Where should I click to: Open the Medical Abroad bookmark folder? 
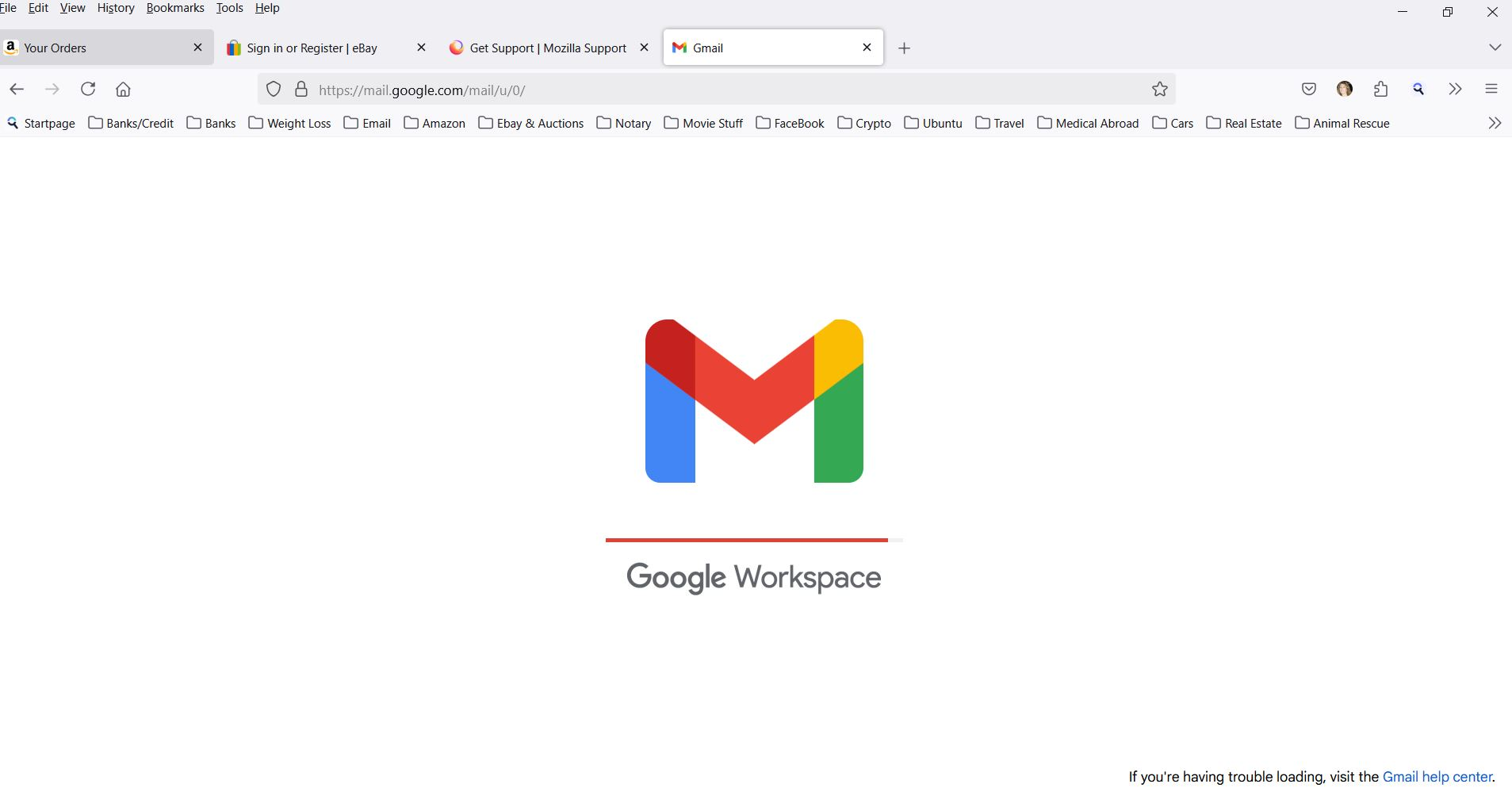tap(1088, 123)
